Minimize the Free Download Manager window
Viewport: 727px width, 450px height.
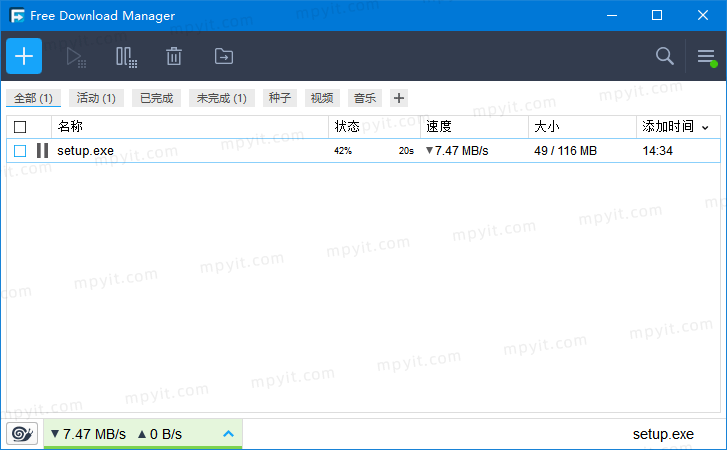[x=612, y=15]
